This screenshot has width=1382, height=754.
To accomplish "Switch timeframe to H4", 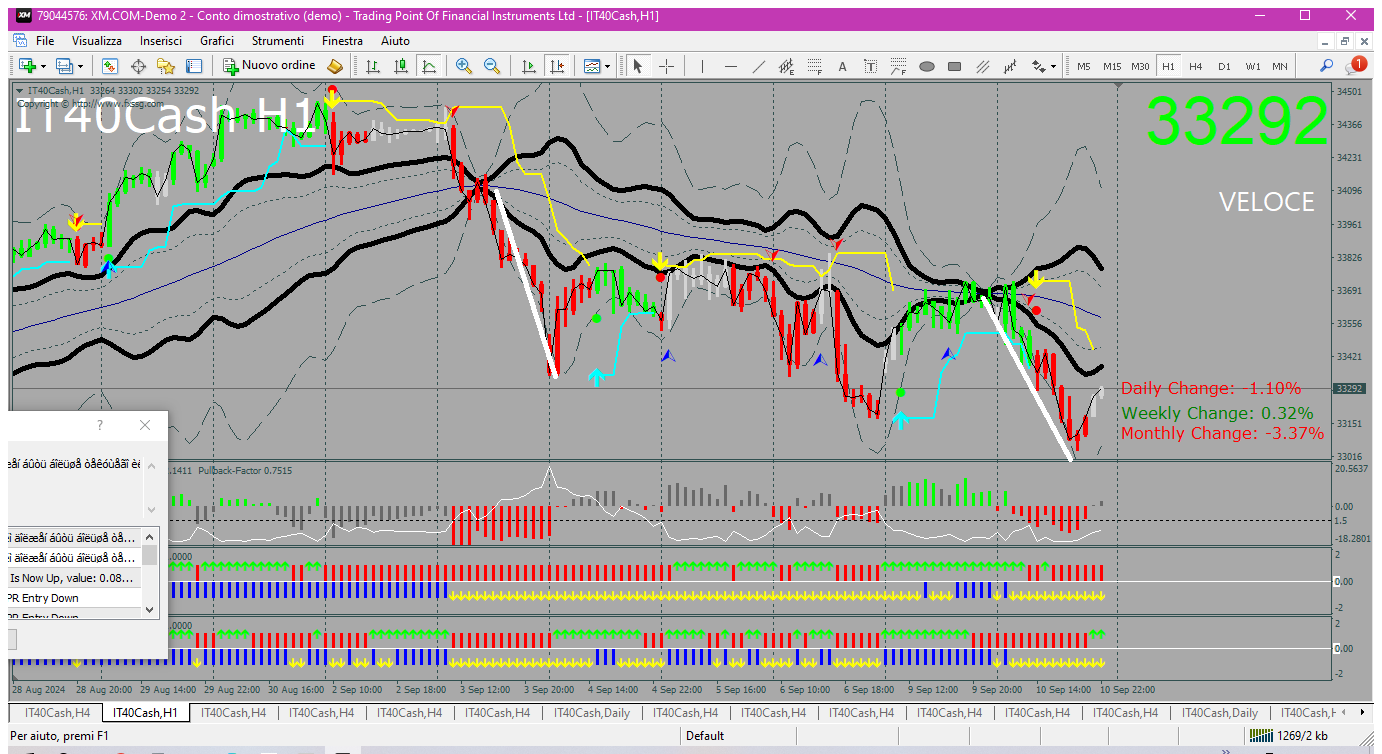I will (x=1196, y=66).
